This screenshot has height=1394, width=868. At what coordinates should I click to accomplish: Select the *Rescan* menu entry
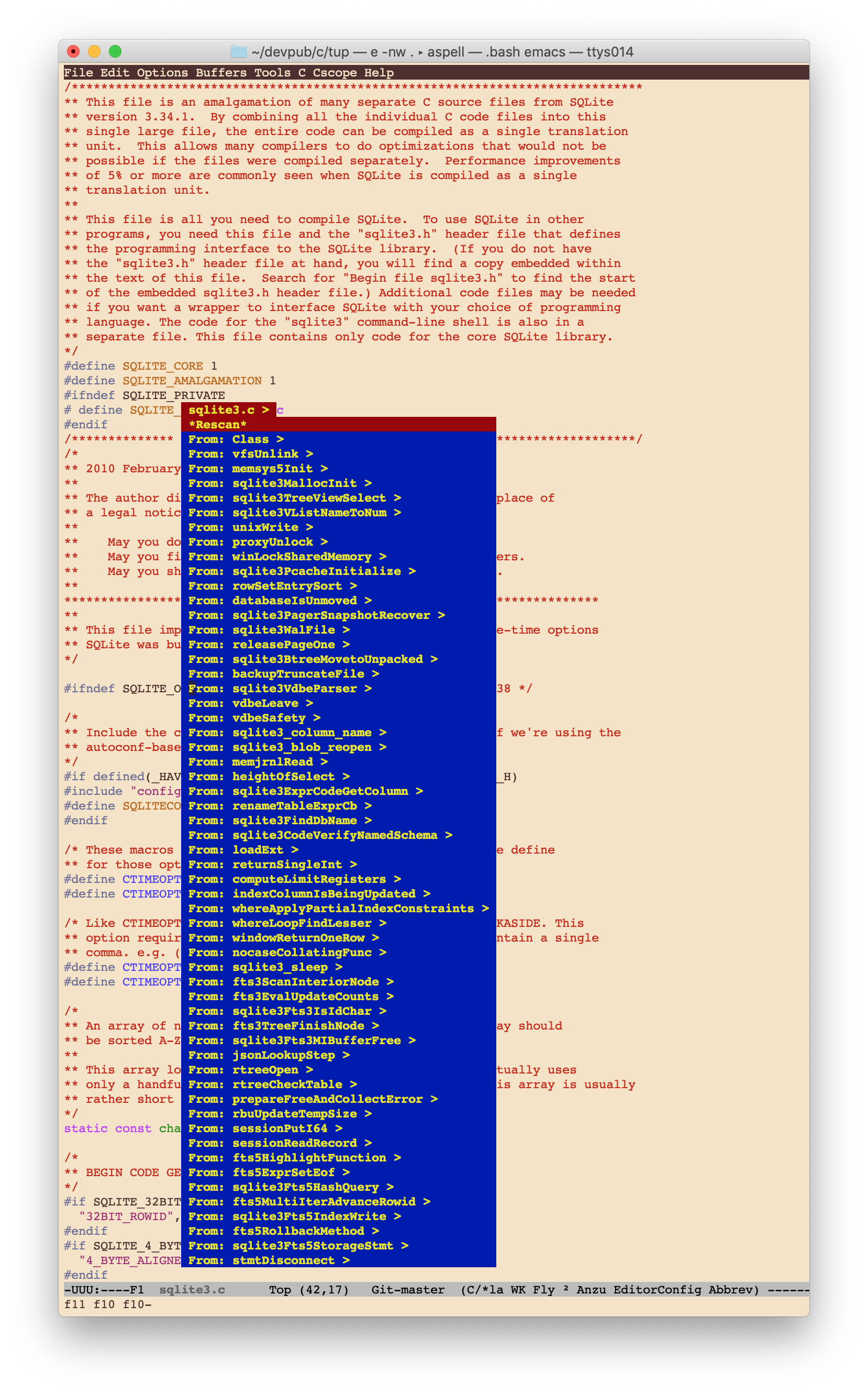click(x=339, y=424)
